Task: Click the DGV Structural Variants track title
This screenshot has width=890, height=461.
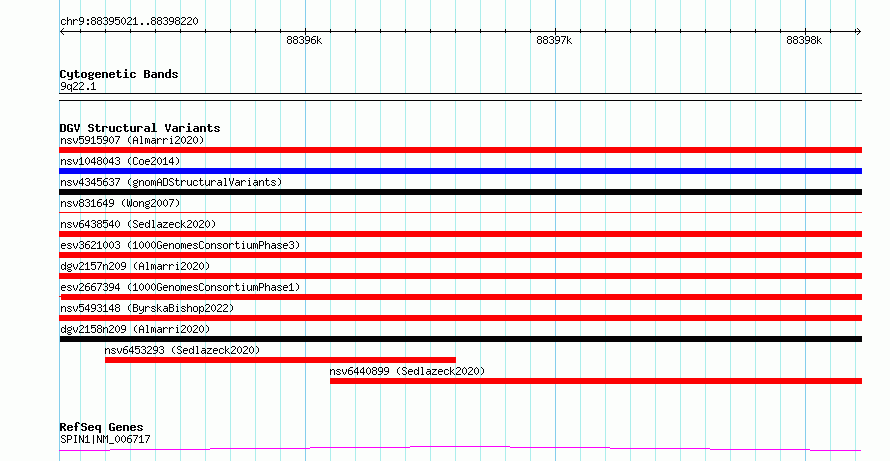Action: 140,128
